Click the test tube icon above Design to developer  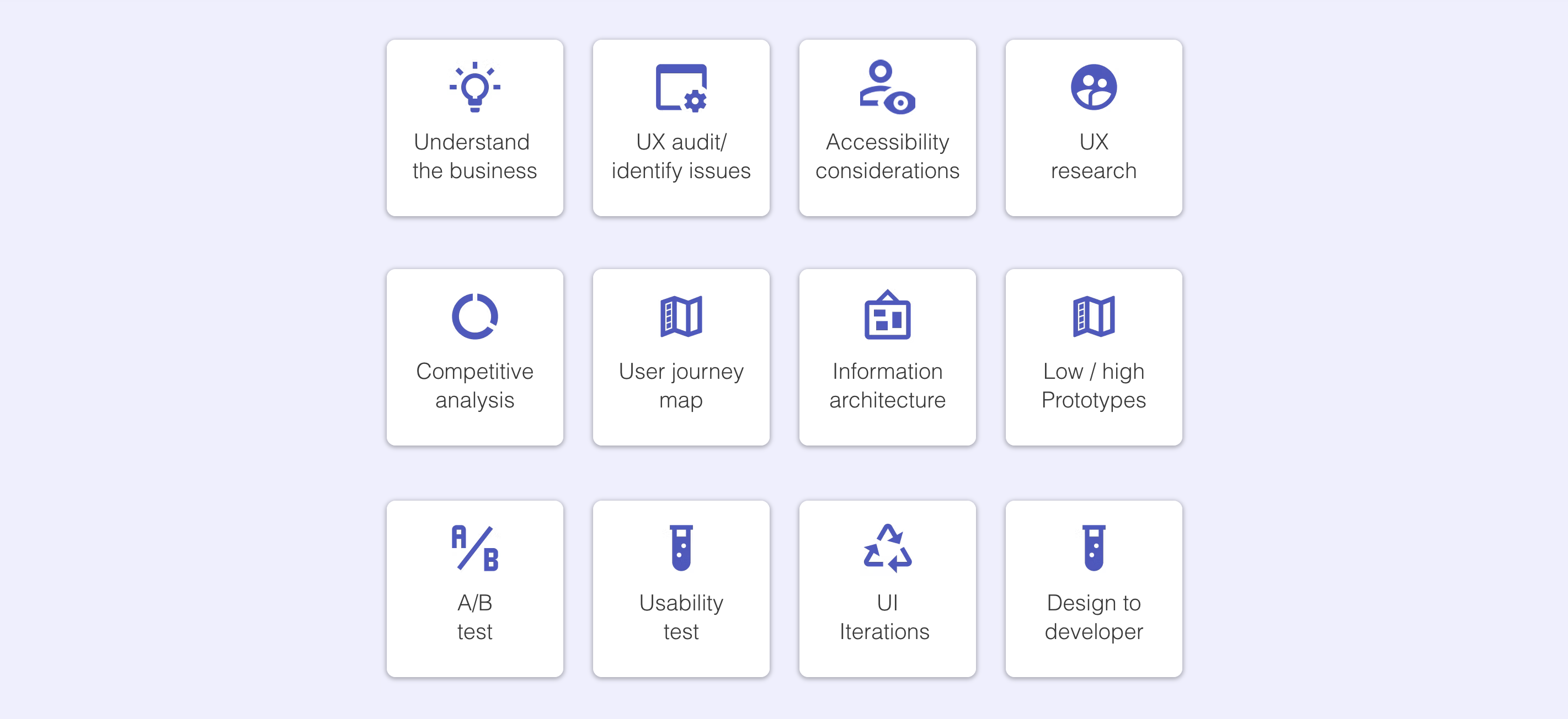point(1093,548)
